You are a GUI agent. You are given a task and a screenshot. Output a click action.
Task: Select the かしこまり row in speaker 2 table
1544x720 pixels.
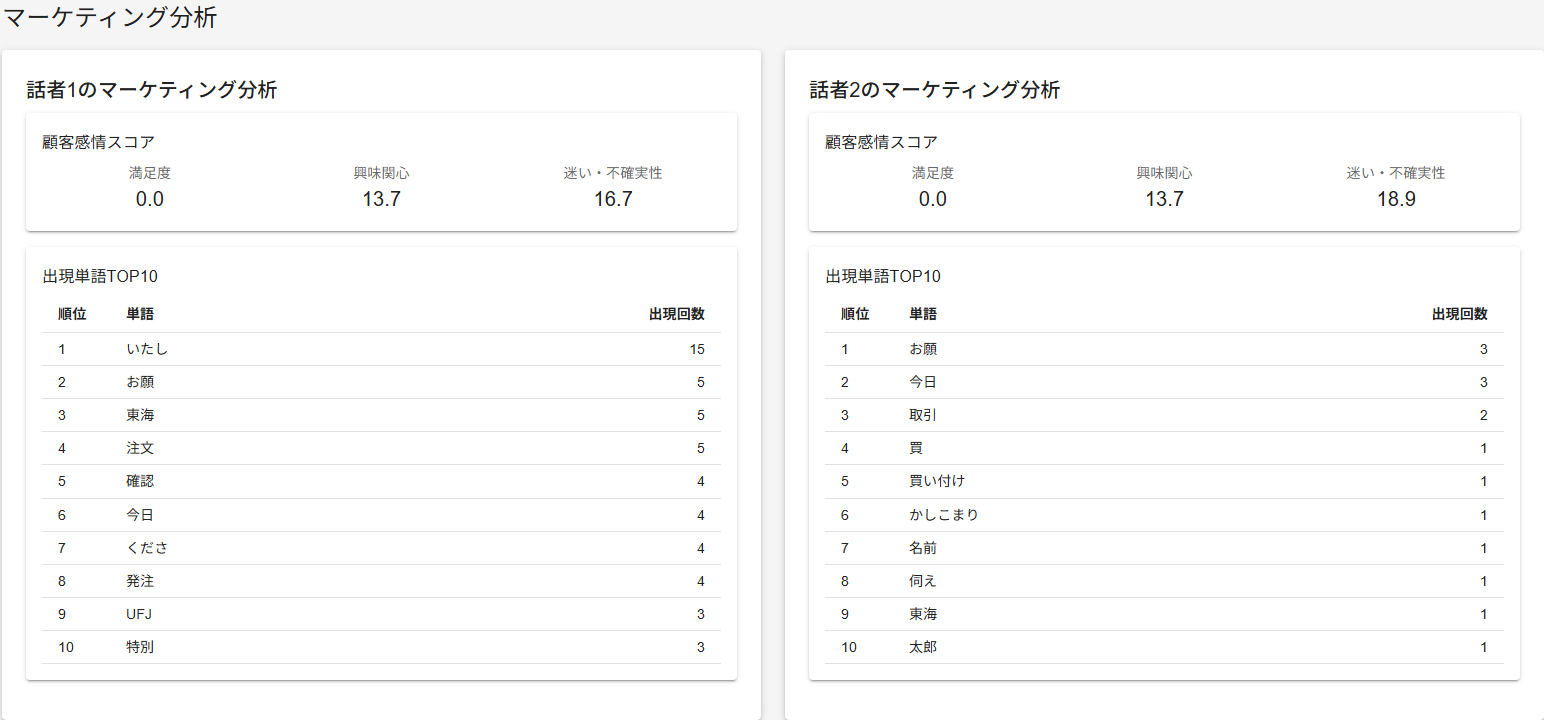click(1164, 515)
